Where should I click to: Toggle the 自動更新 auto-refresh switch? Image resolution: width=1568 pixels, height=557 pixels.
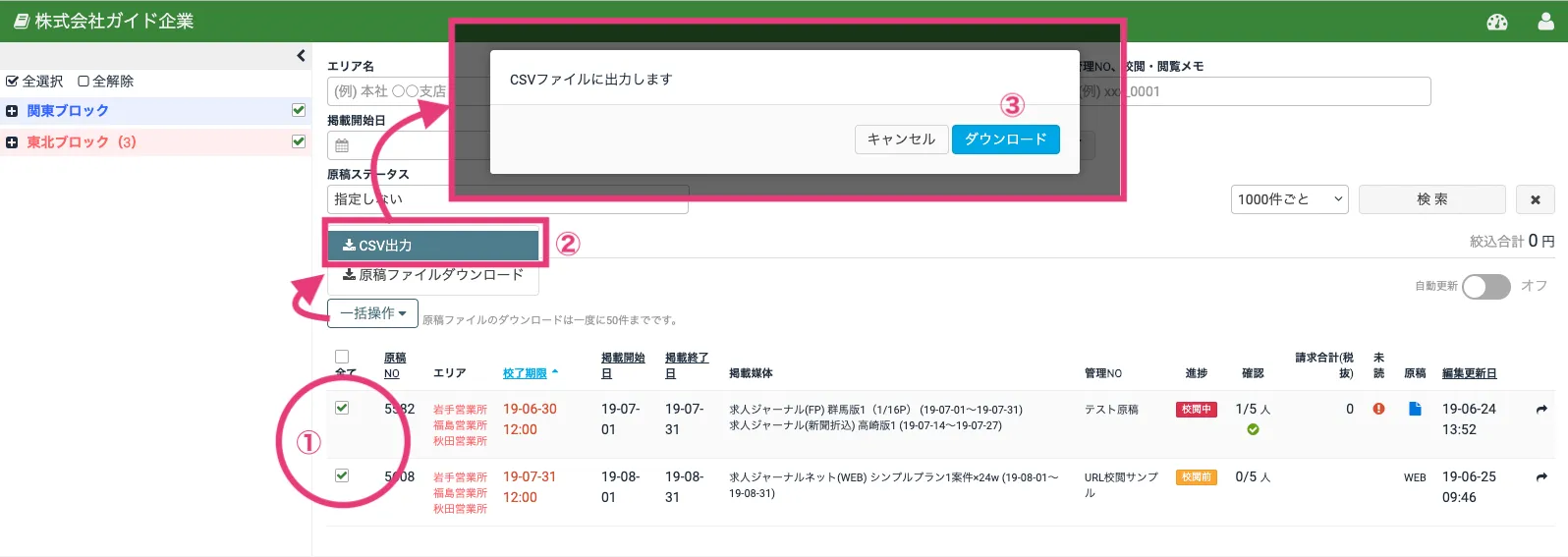pos(1485,286)
